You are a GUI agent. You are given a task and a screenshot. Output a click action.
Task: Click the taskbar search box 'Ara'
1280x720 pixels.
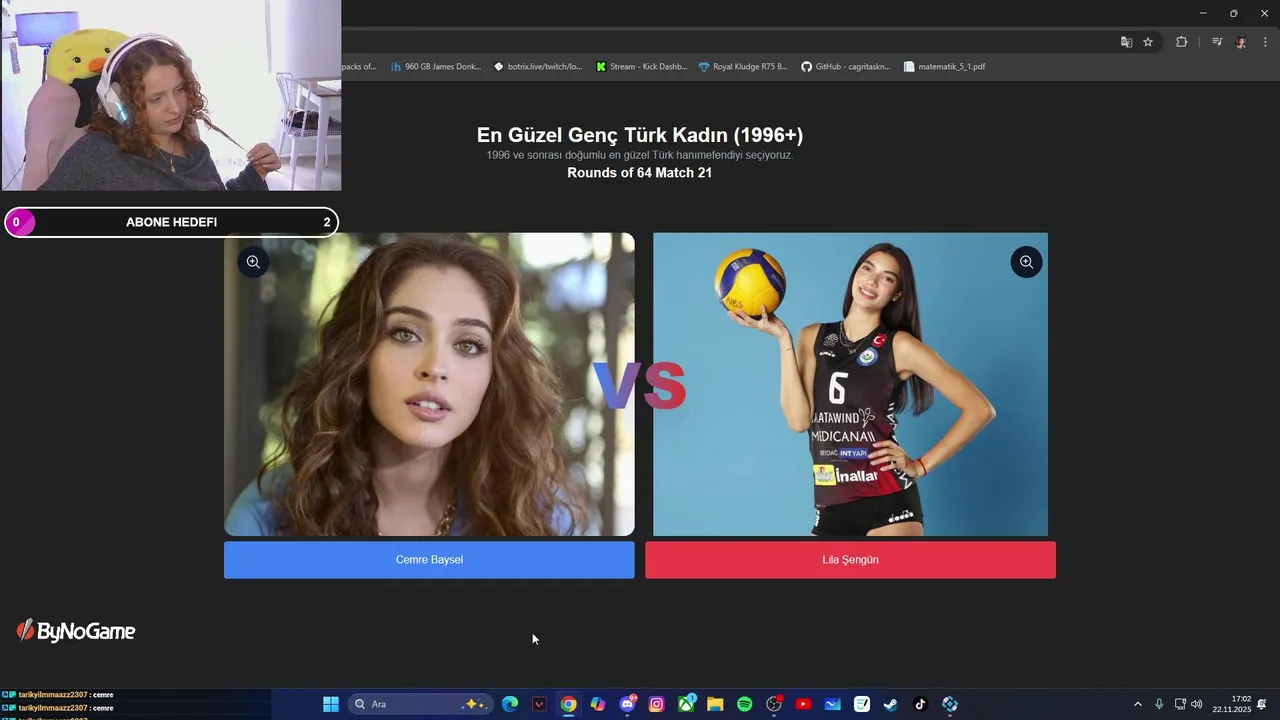click(x=420, y=704)
